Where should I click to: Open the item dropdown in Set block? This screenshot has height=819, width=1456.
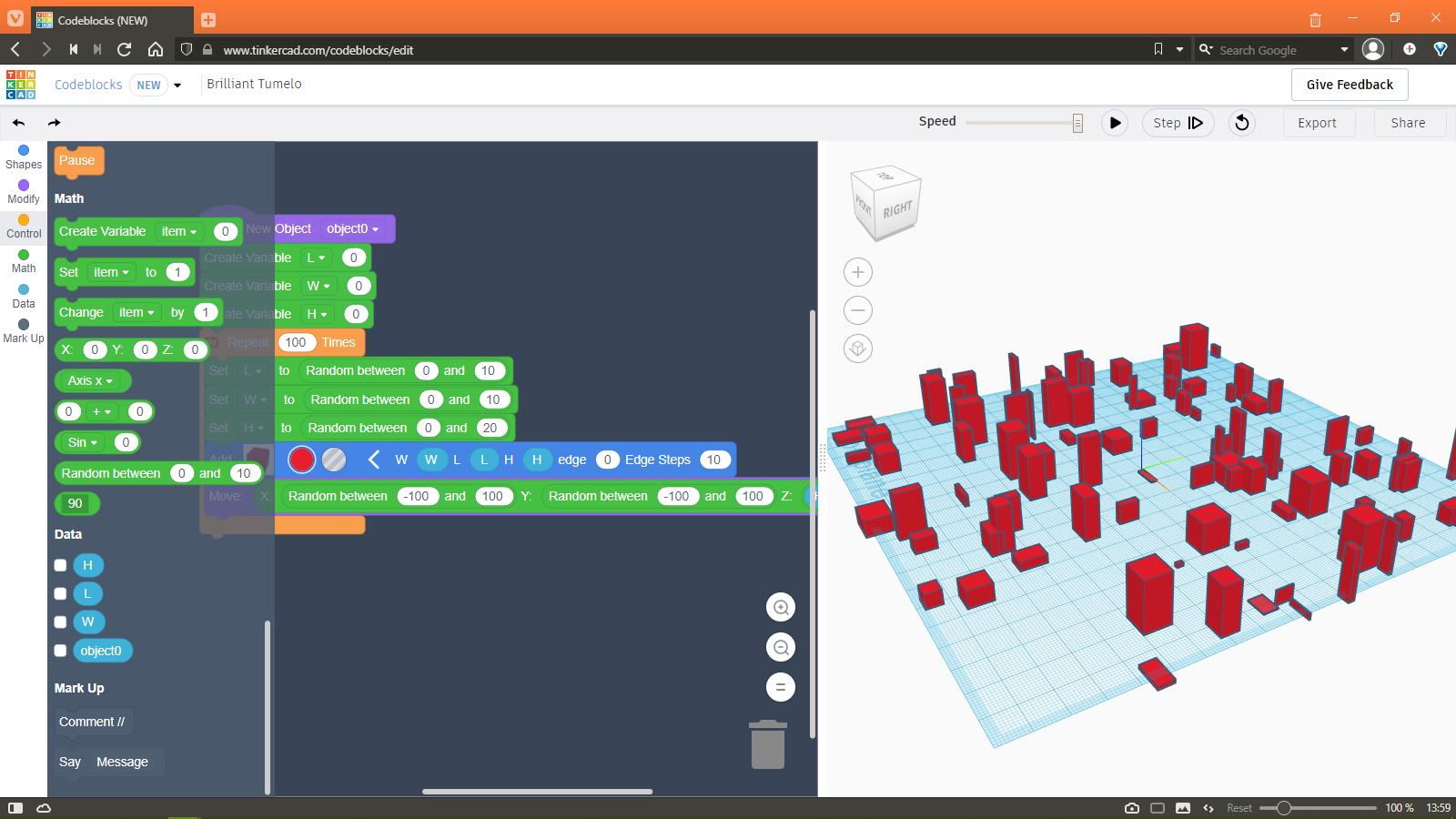[x=111, y=272]
